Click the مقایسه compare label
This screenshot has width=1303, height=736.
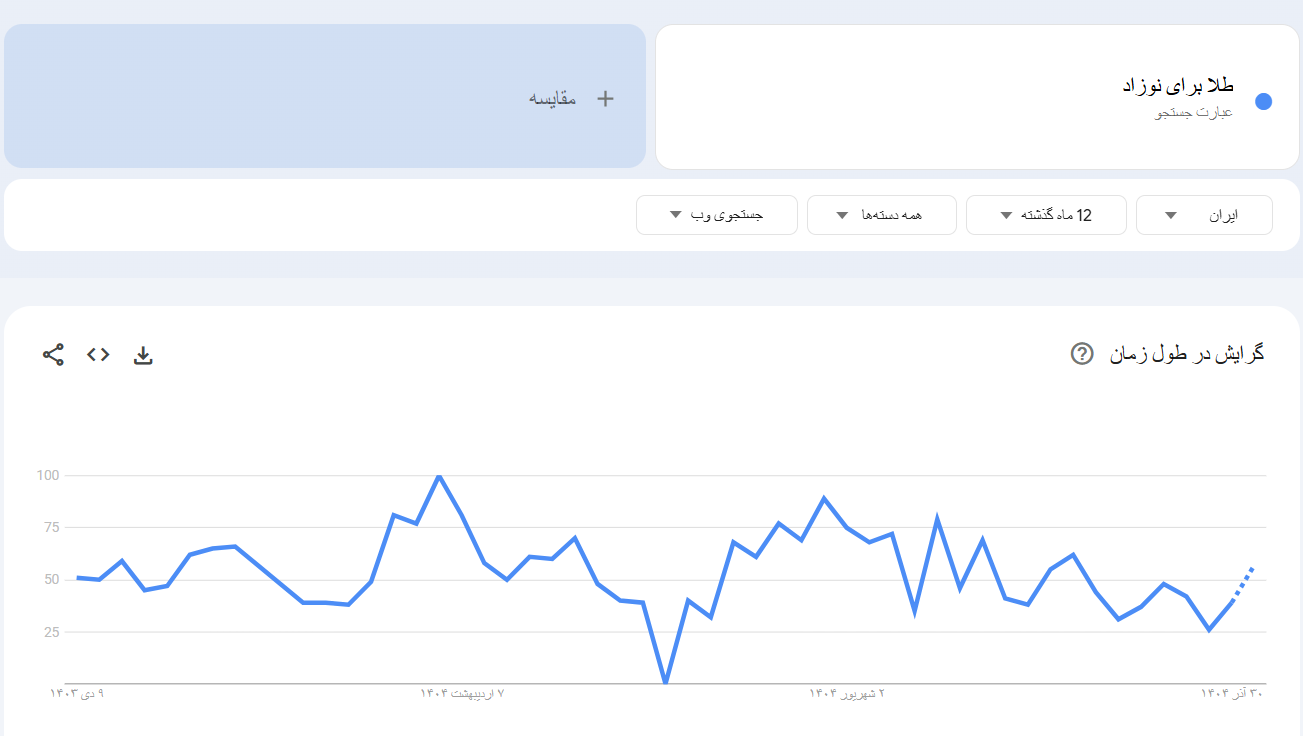552,98
